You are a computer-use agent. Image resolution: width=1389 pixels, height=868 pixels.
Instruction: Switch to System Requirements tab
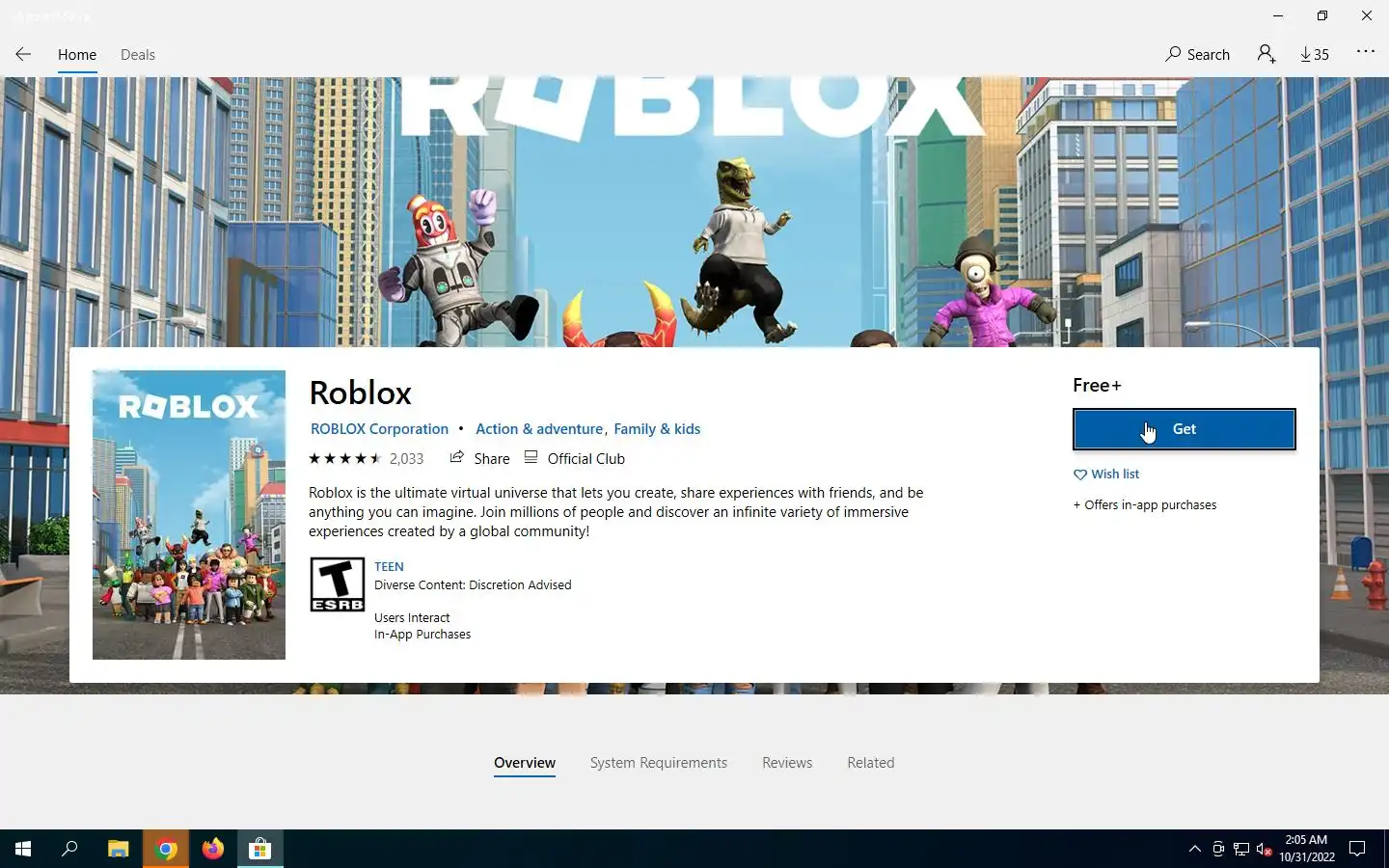659,763
